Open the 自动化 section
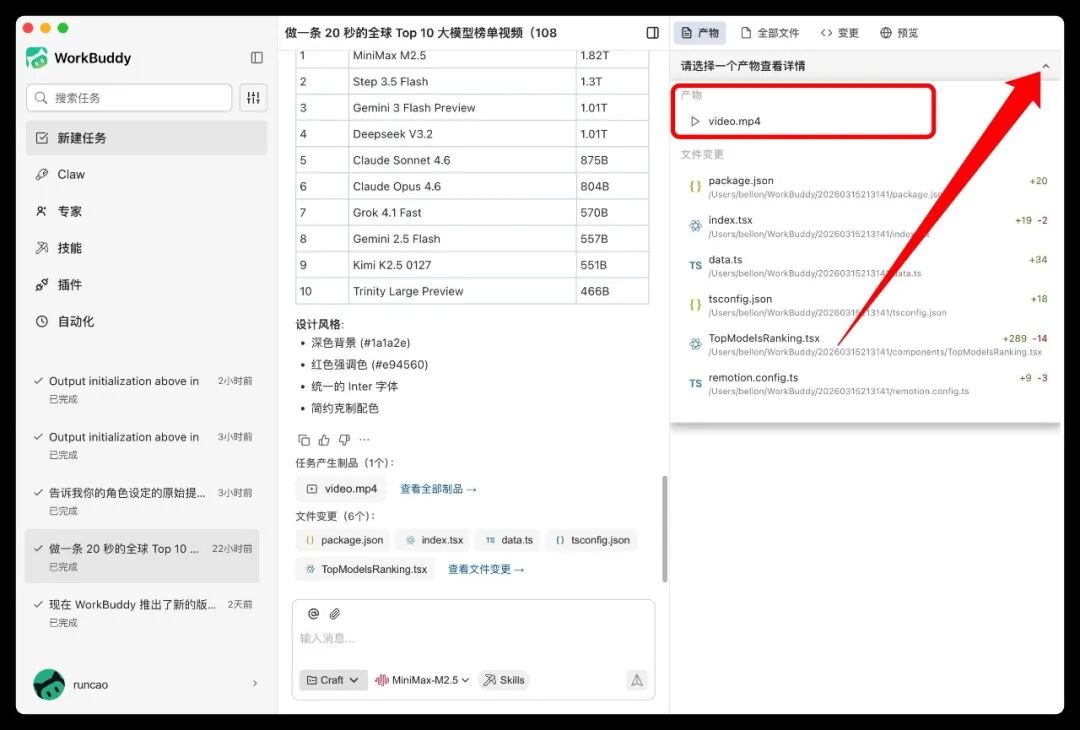The height and width of the screenshot is (730, 1080). click(147, 321)
